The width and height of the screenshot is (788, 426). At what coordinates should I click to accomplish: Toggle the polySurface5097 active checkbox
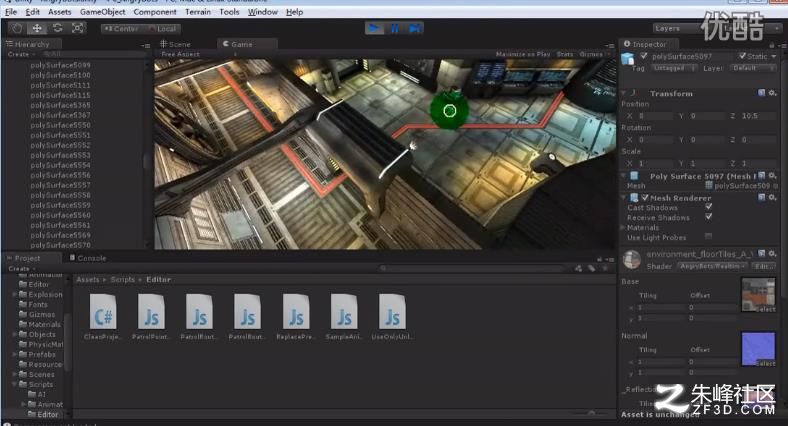[644, 56]
